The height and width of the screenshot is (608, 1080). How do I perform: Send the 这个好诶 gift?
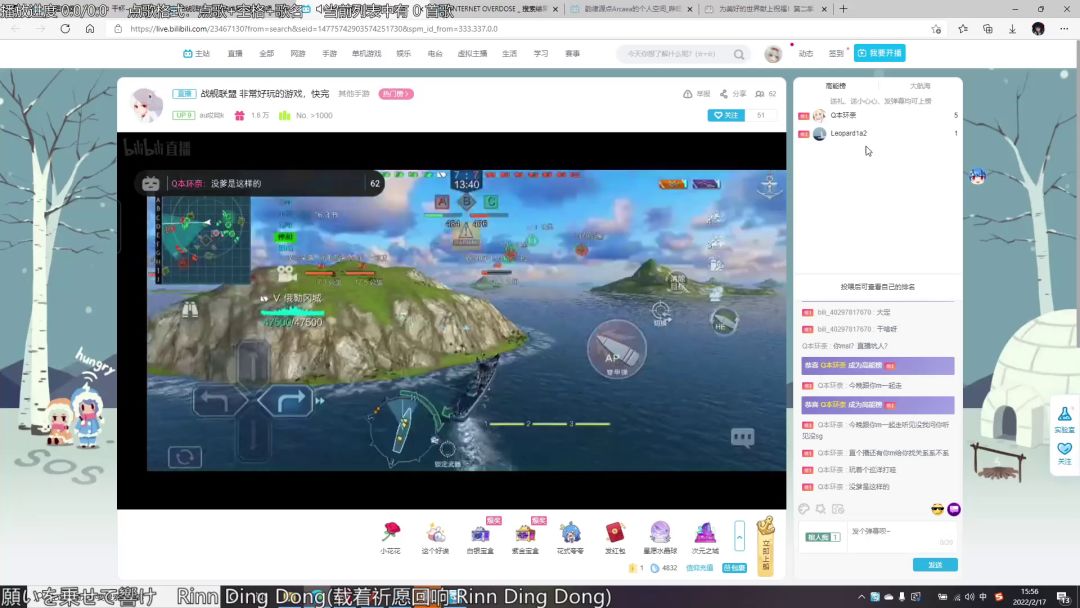pyautogui.click(x=435, y=538)
